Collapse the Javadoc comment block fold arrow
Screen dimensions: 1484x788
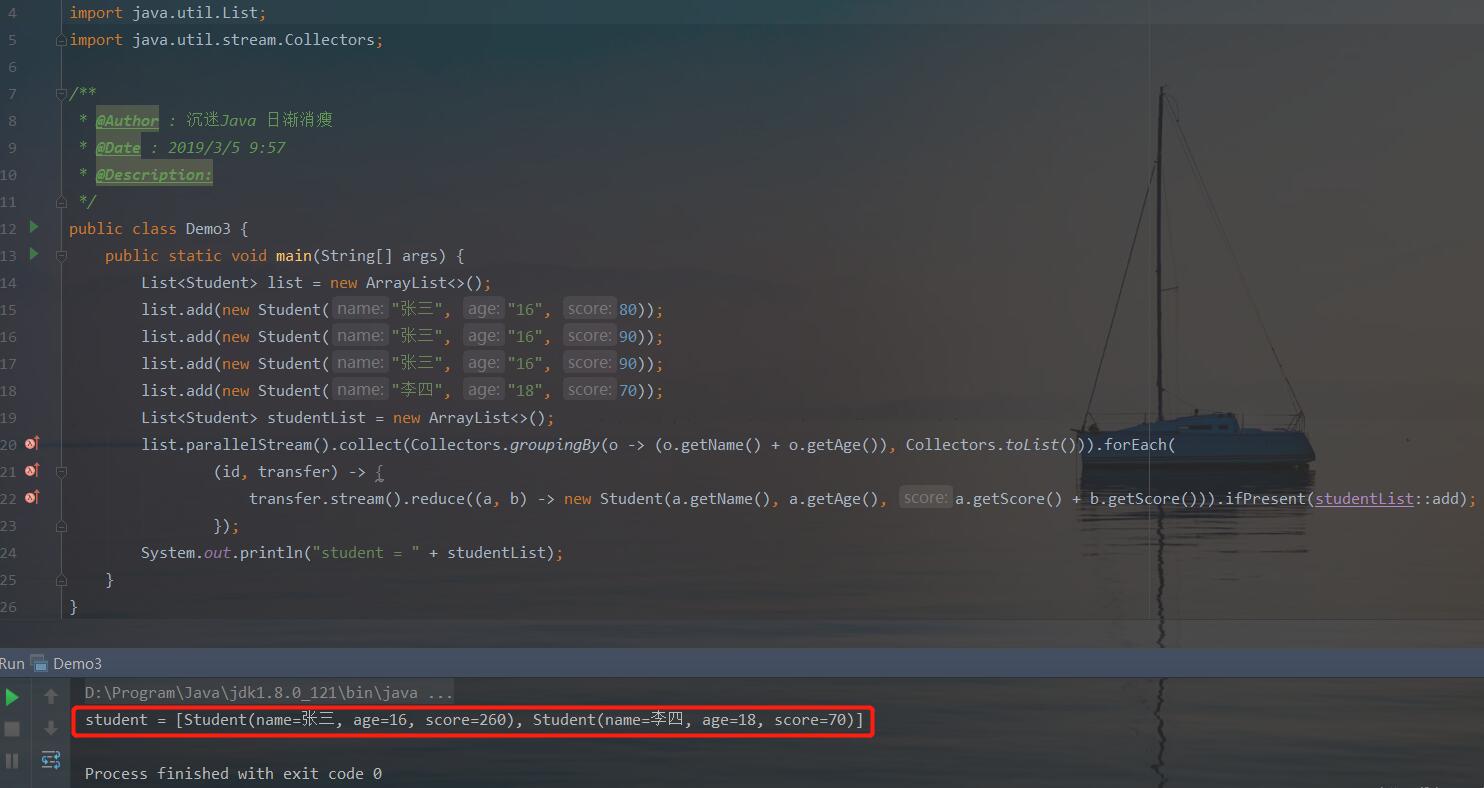[x=61, y=93]
